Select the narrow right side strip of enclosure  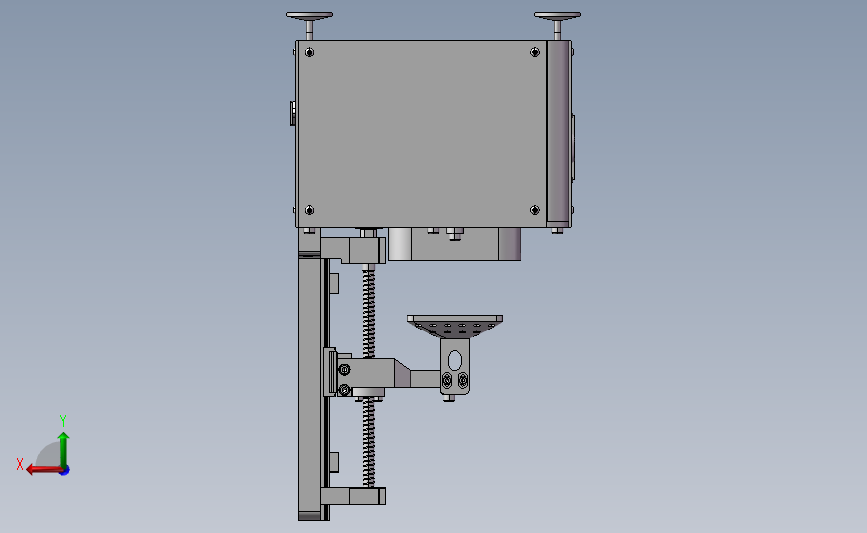[x=559, y=133]
